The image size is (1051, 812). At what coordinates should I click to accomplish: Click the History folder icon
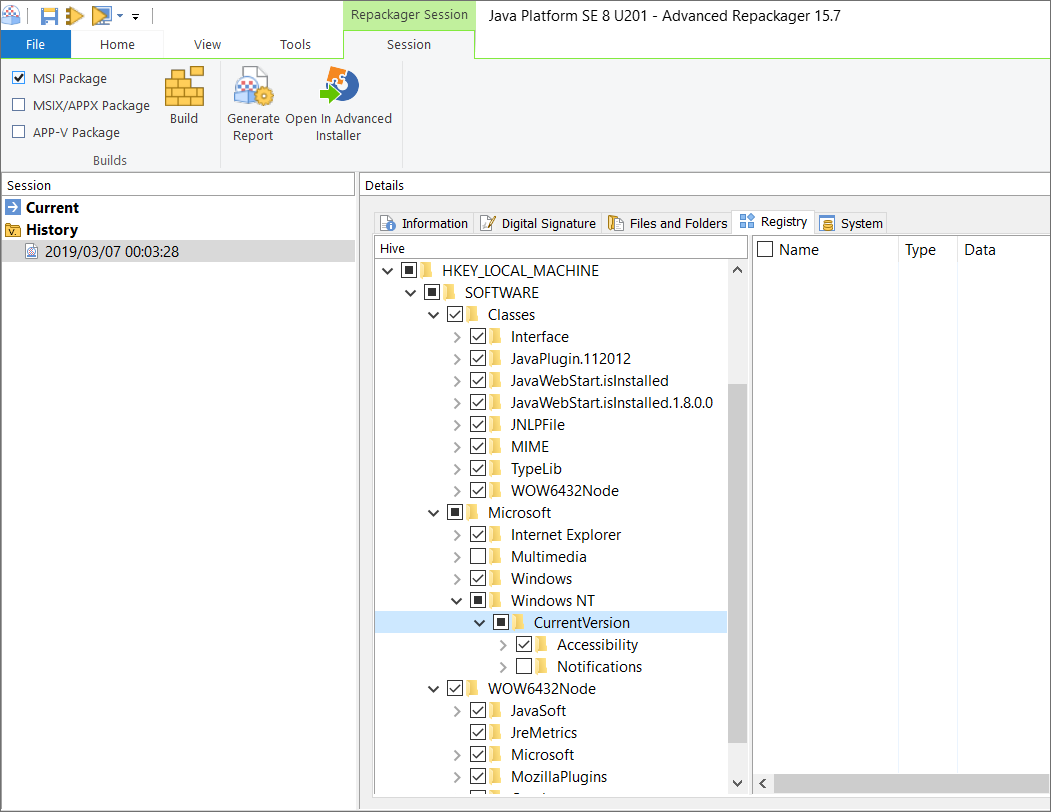(x=13, y=230)
